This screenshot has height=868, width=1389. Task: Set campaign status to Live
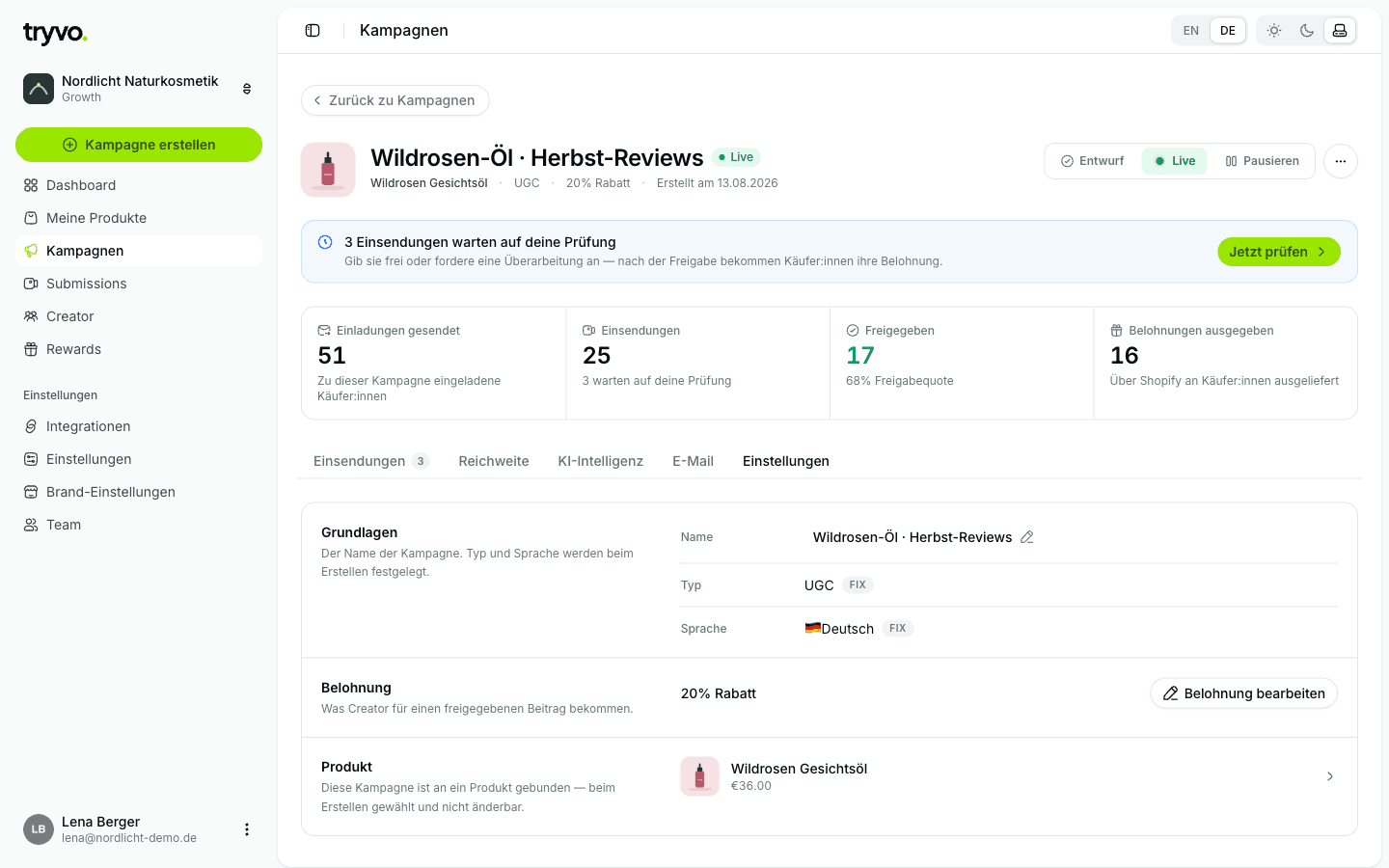coord(1175,161)
